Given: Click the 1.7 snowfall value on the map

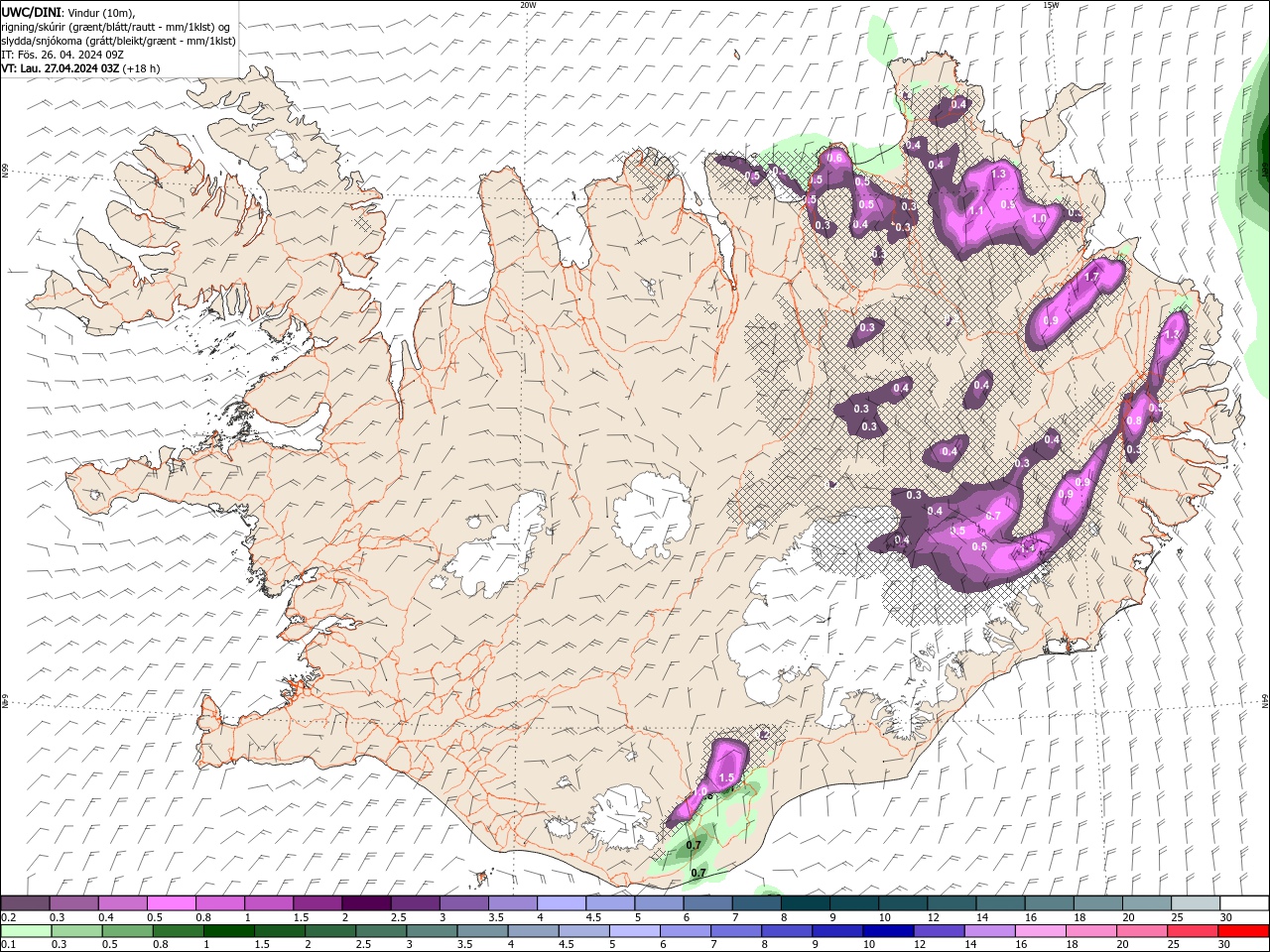Looking at the screenshot, I should pos(1092,278).
